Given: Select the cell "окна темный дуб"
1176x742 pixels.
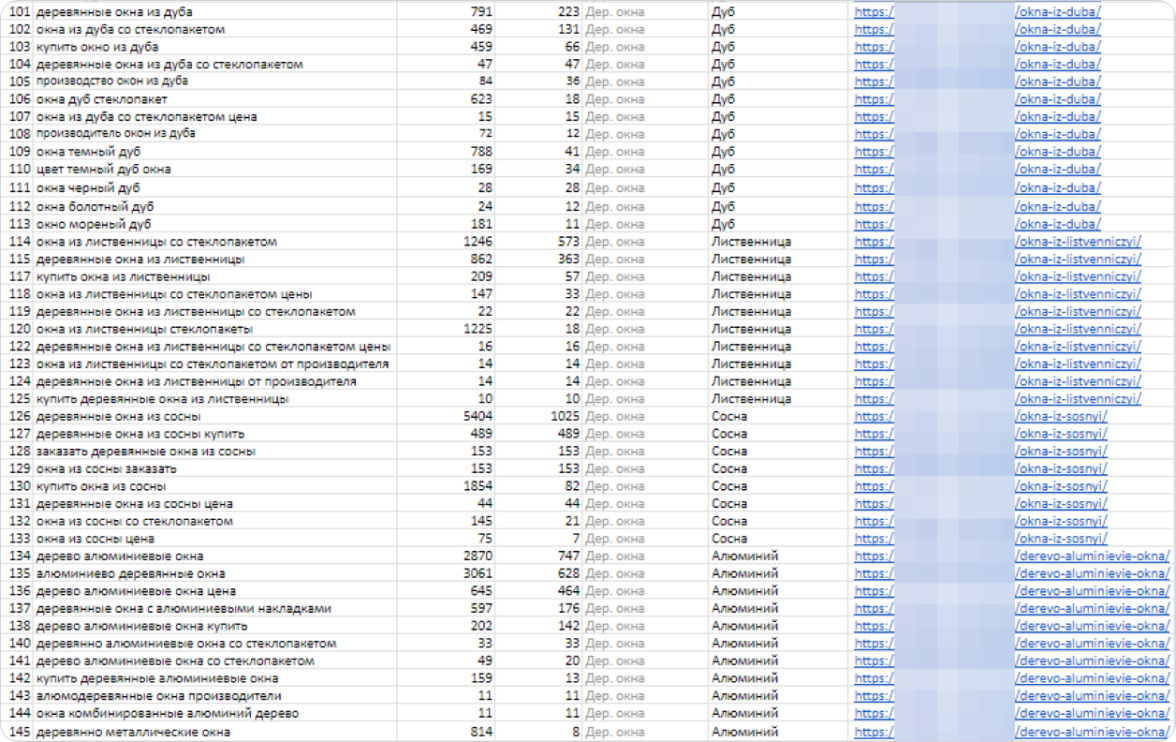Looking at the screenshot, I should [88, 152].
